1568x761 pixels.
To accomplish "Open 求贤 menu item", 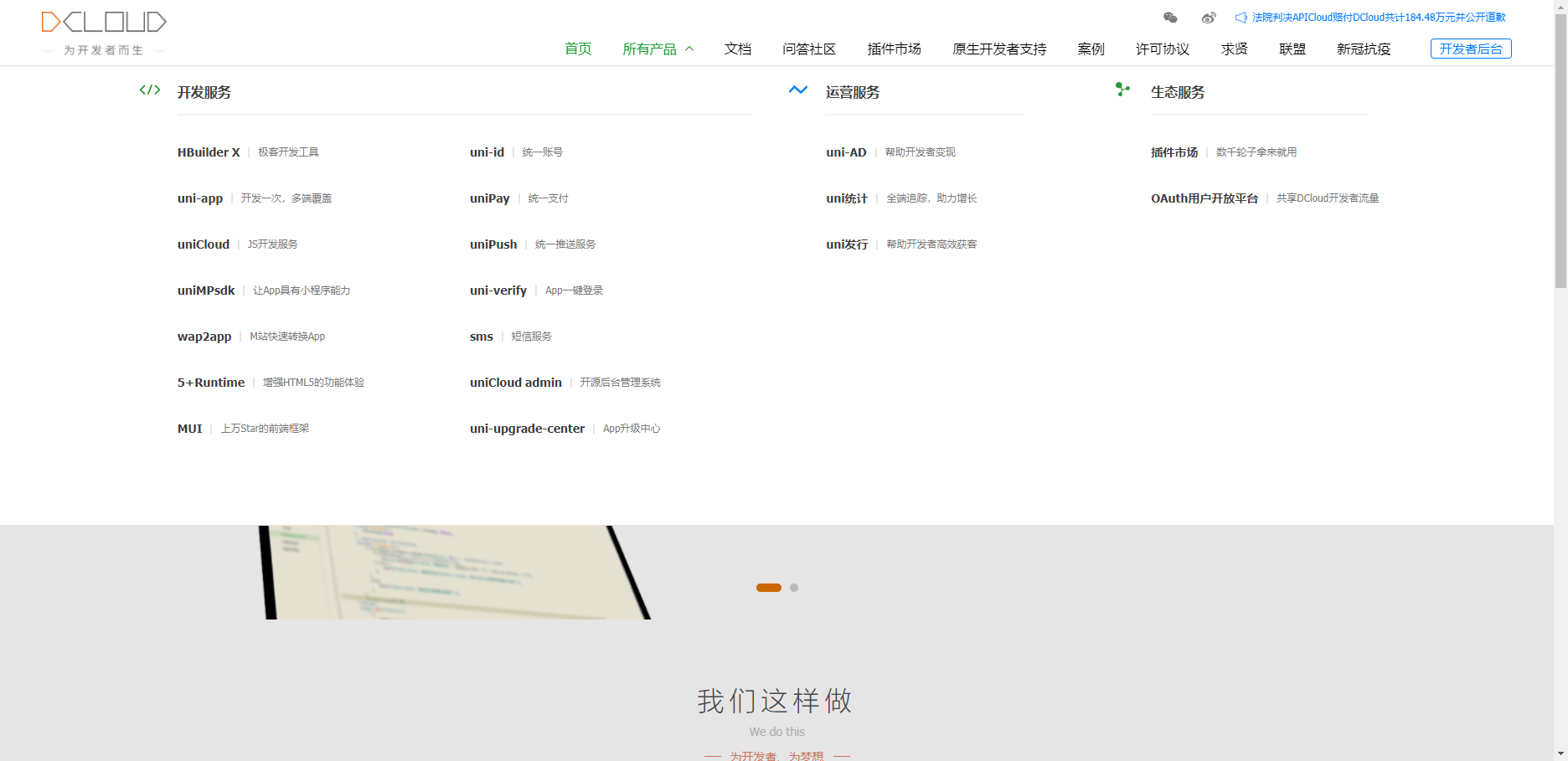I will pyautogui.click(x=1235, y=49).
